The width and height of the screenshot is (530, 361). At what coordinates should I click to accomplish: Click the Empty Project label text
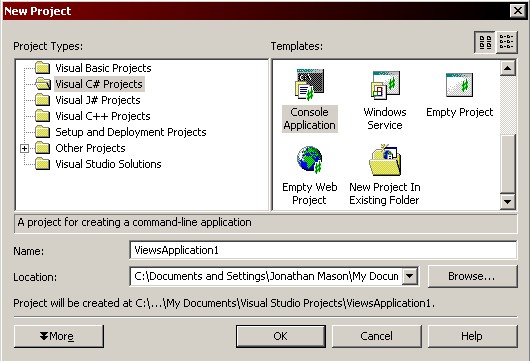click(x=459, y=112)
